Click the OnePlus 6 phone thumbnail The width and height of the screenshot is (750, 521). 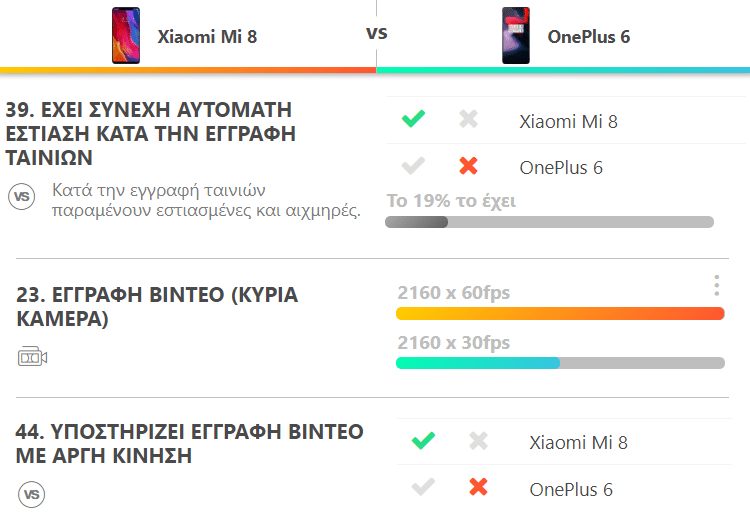click(x=516, y=35)
